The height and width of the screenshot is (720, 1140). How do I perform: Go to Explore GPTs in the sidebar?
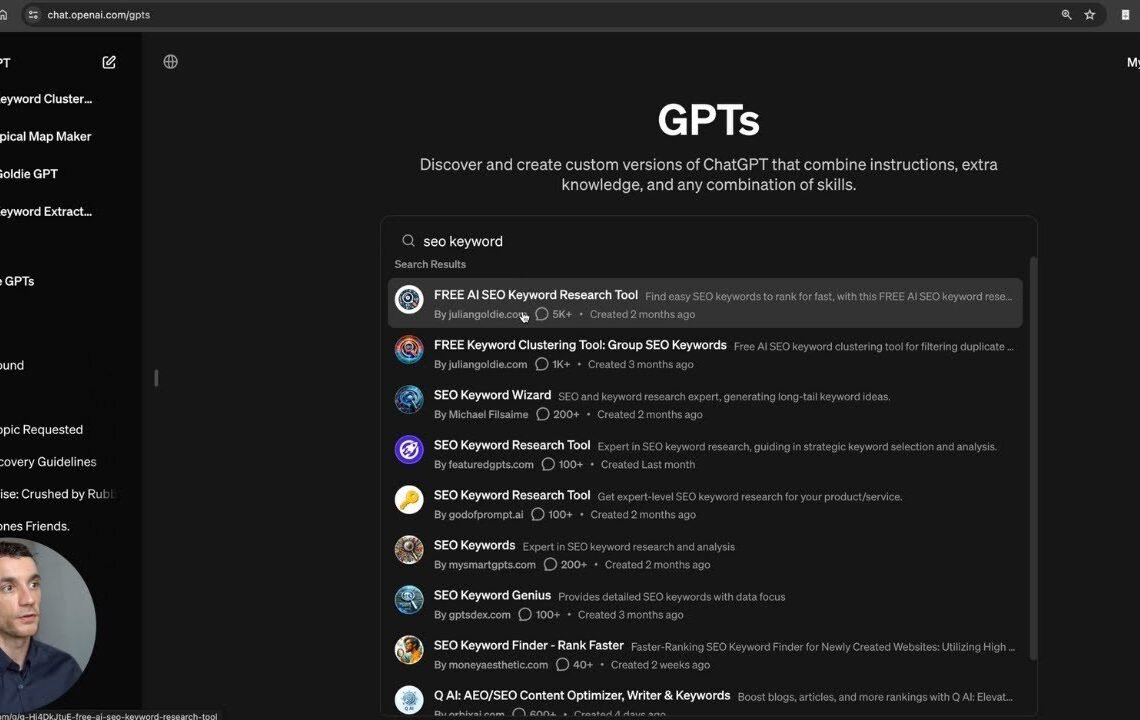click(17, 281)
